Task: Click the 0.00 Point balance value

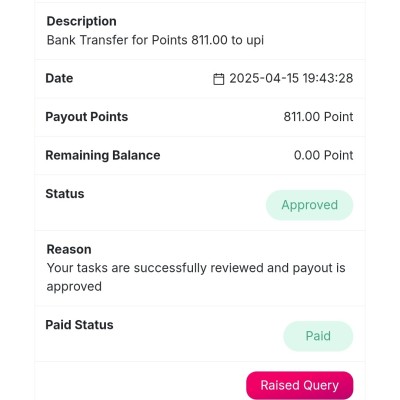Action: [323, 155]
